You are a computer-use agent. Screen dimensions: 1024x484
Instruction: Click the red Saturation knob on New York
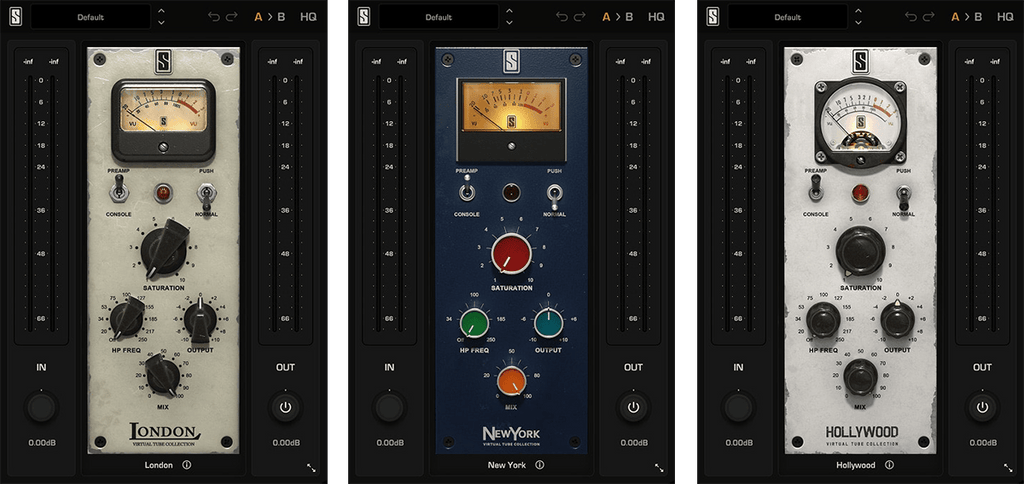[509, 256]
